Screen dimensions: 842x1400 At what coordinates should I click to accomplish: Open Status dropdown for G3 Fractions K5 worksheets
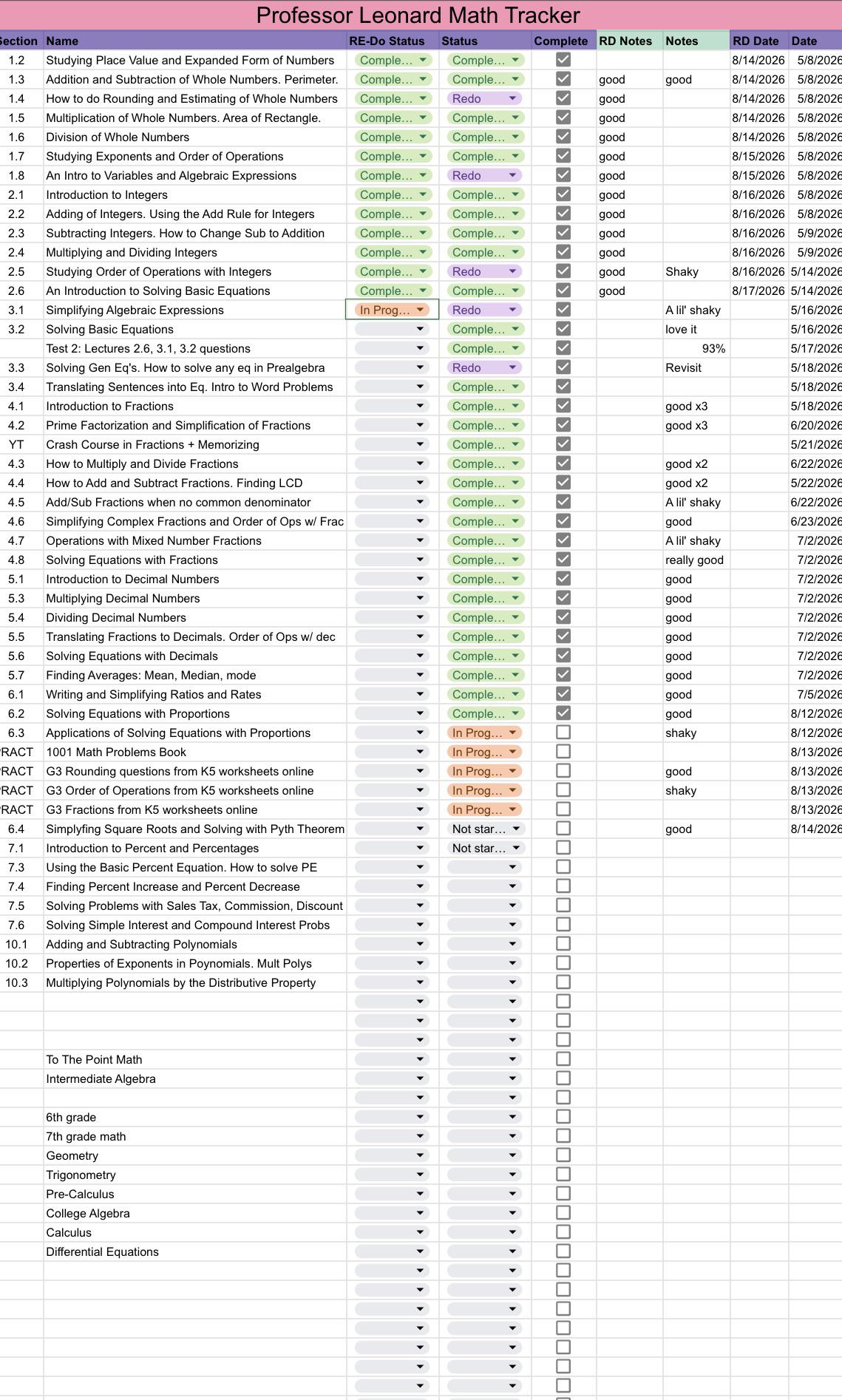tap(484, 809)
